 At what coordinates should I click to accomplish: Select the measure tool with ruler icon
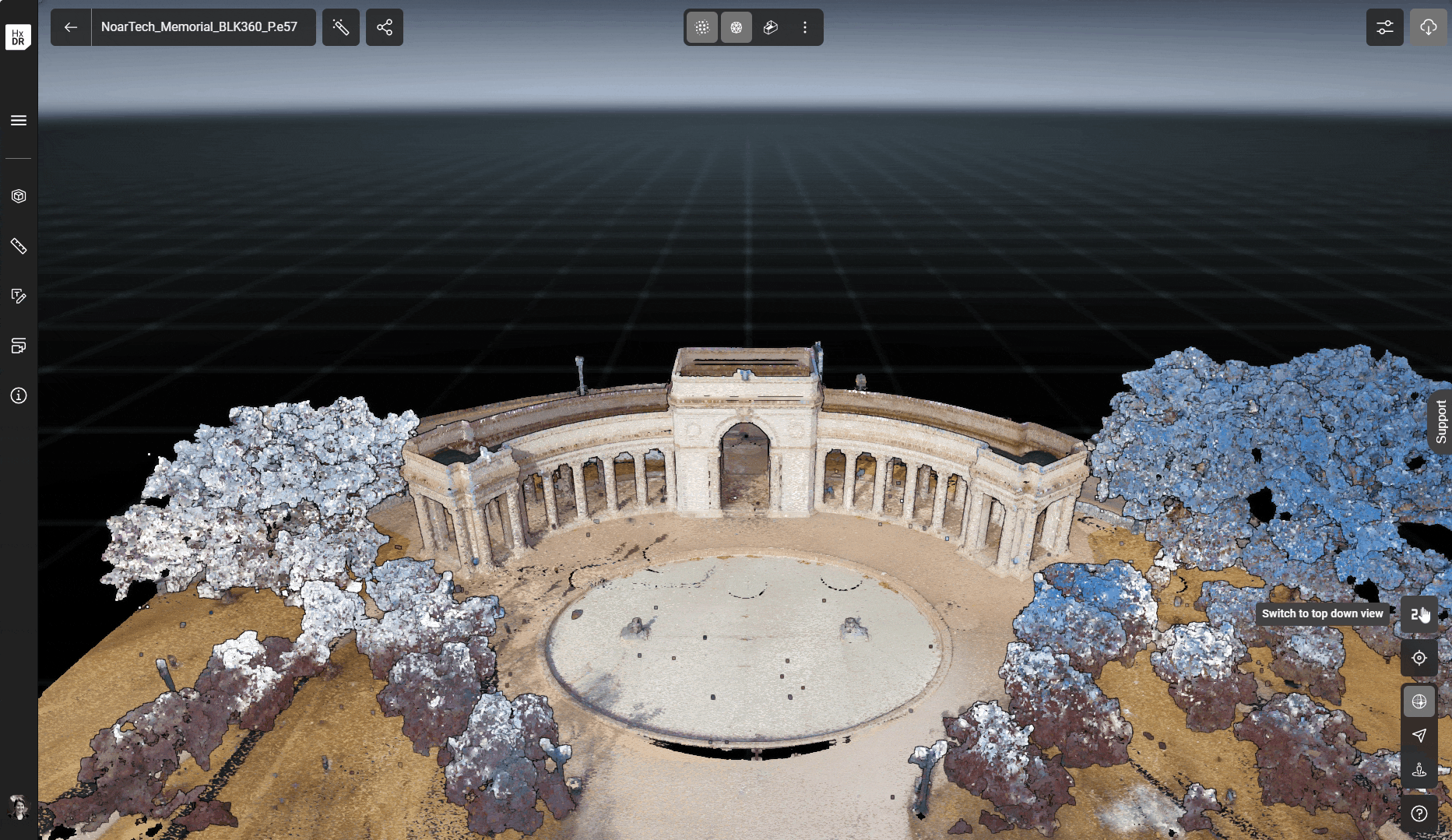tap(18, 247)
